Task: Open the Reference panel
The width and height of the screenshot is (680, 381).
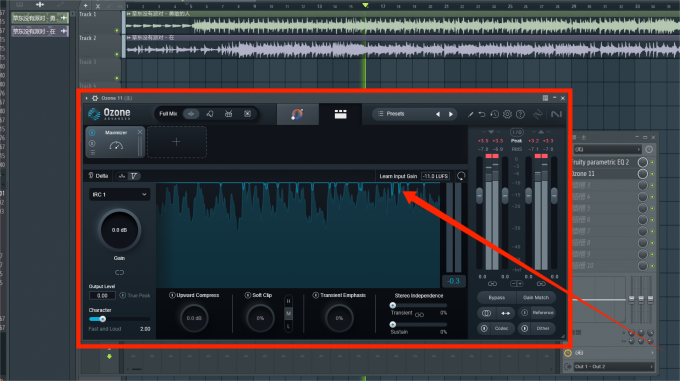Action: coord(543,313)
